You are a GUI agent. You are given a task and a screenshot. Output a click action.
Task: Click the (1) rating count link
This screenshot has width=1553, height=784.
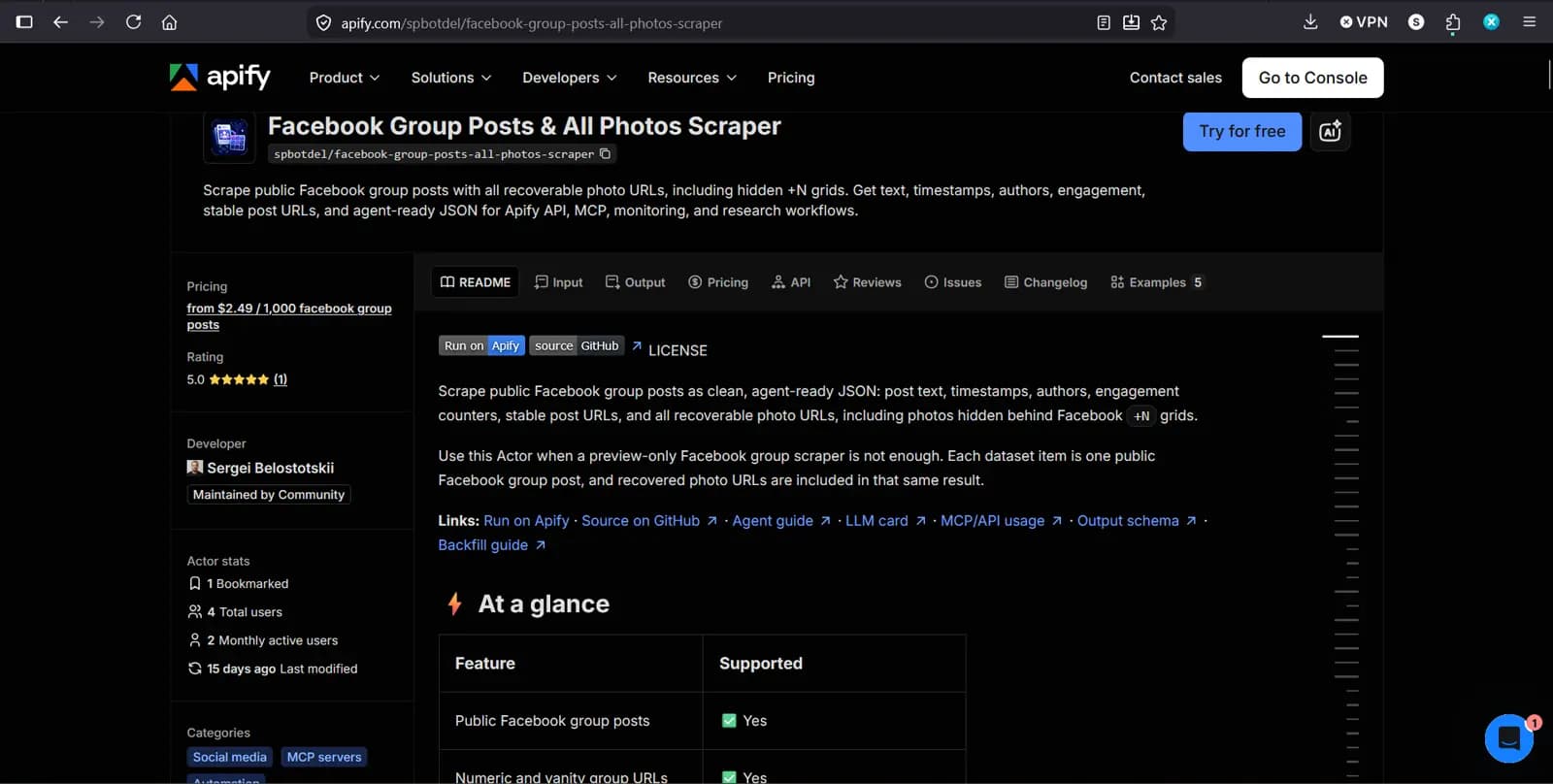tap(281, 379)
